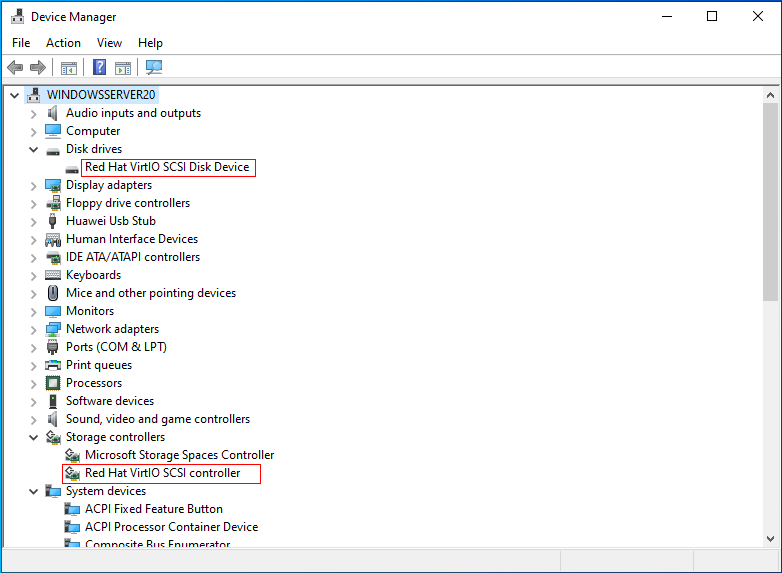Click the scrollbar down arrow

[x=771, y=539]
